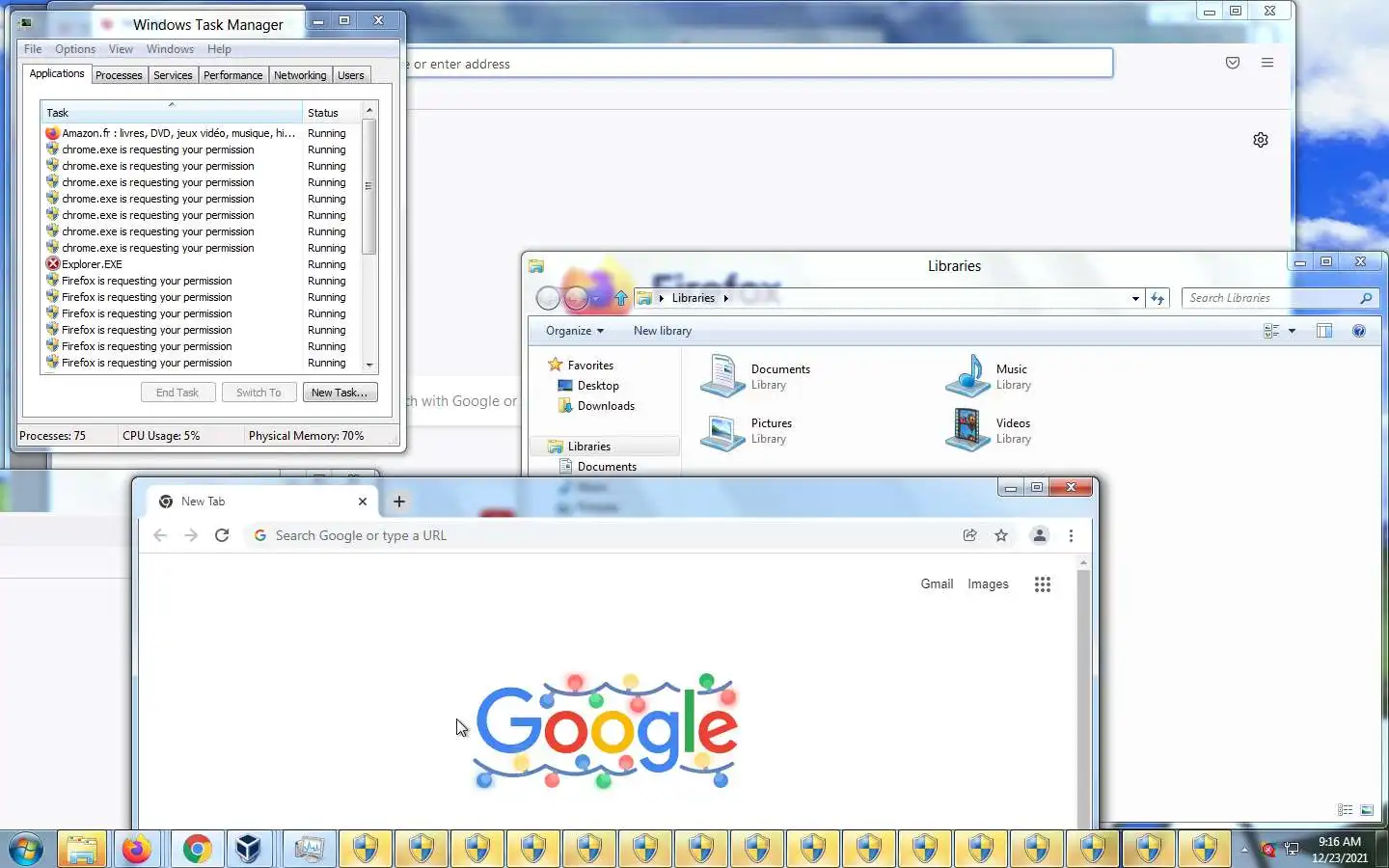The height and width of the screenshot is (868, 1389).
Task: Open the Pictures library icon
Action: click(x=722, y=430)
